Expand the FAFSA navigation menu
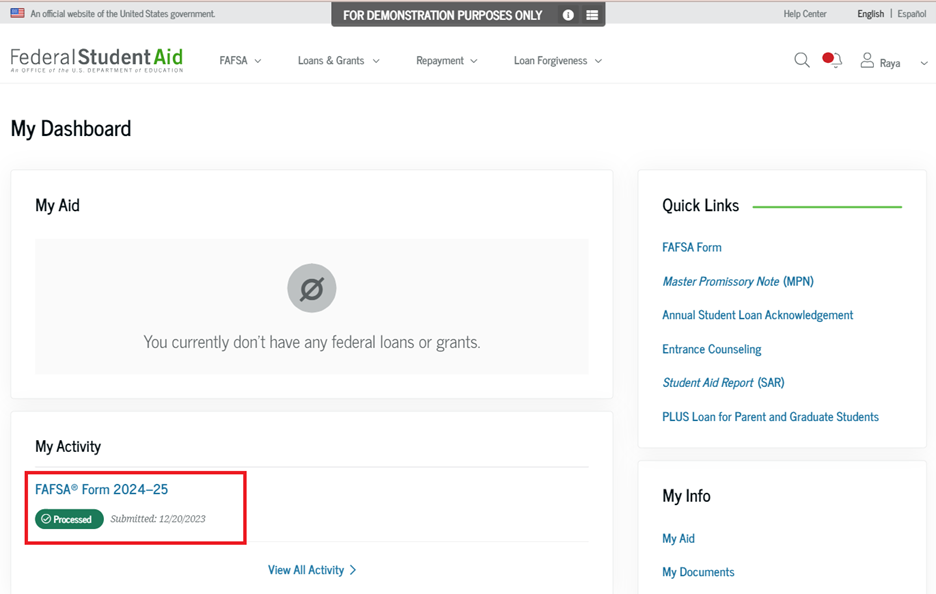Viewport: 936px width, 594px height. [x=240, y=61]
